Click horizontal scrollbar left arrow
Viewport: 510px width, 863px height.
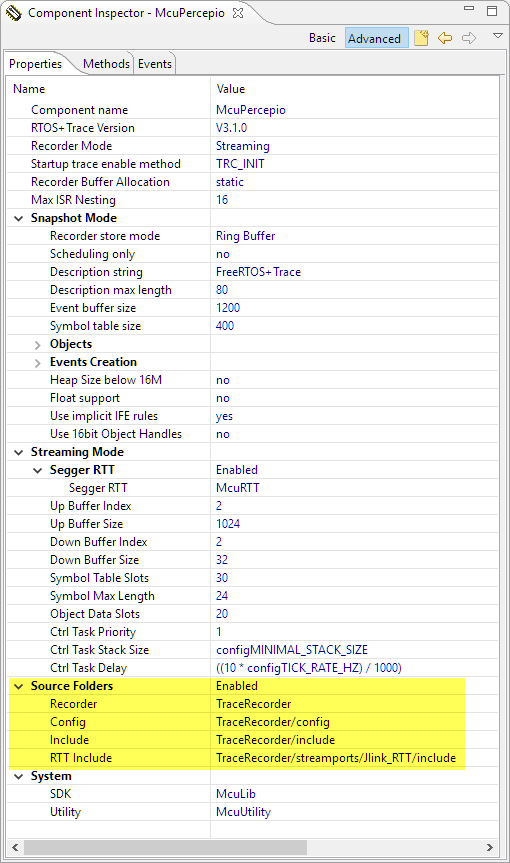click(x=15, y=848)
